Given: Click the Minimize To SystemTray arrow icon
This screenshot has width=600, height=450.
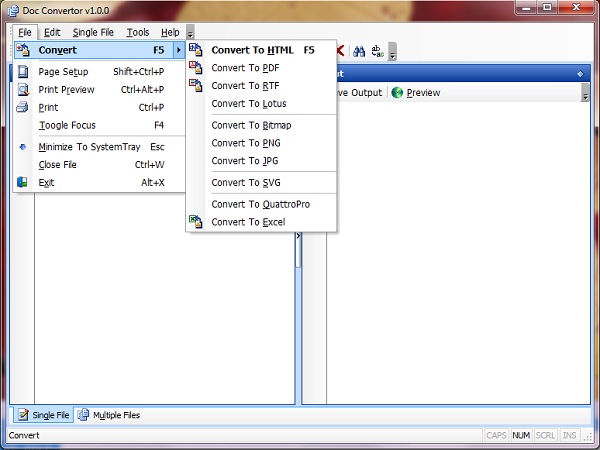Looking at the screenshot, I should (23, 147).
